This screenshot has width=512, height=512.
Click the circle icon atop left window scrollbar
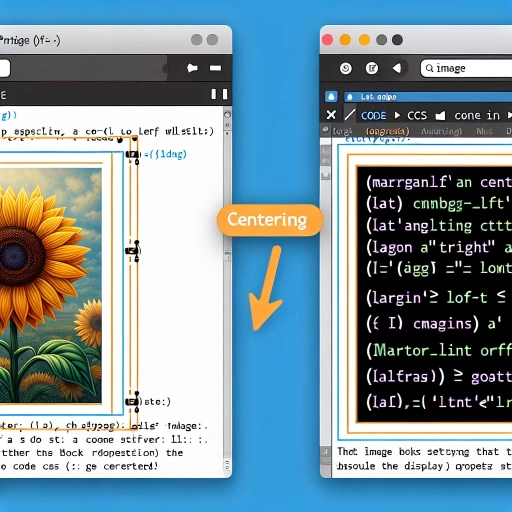(x=227, y=115)
